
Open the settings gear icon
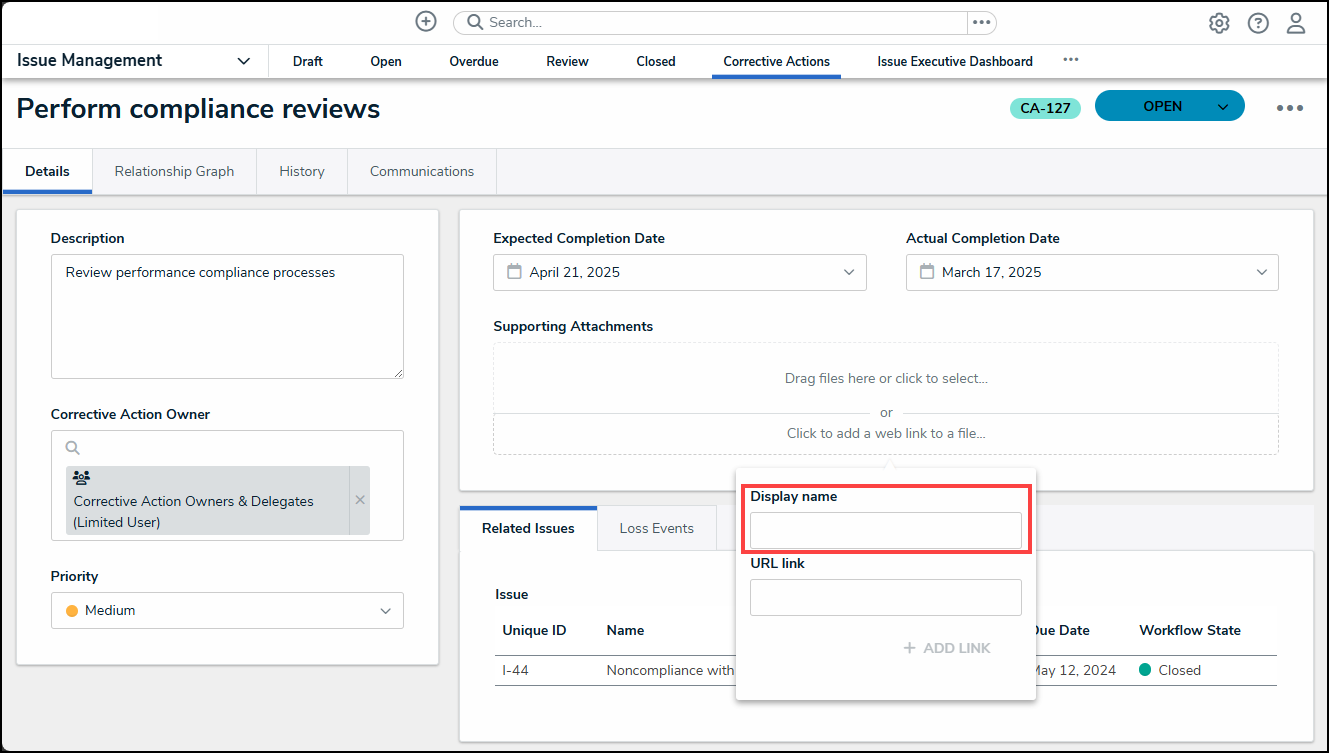pyautogui.click(x=1219, y=23)
